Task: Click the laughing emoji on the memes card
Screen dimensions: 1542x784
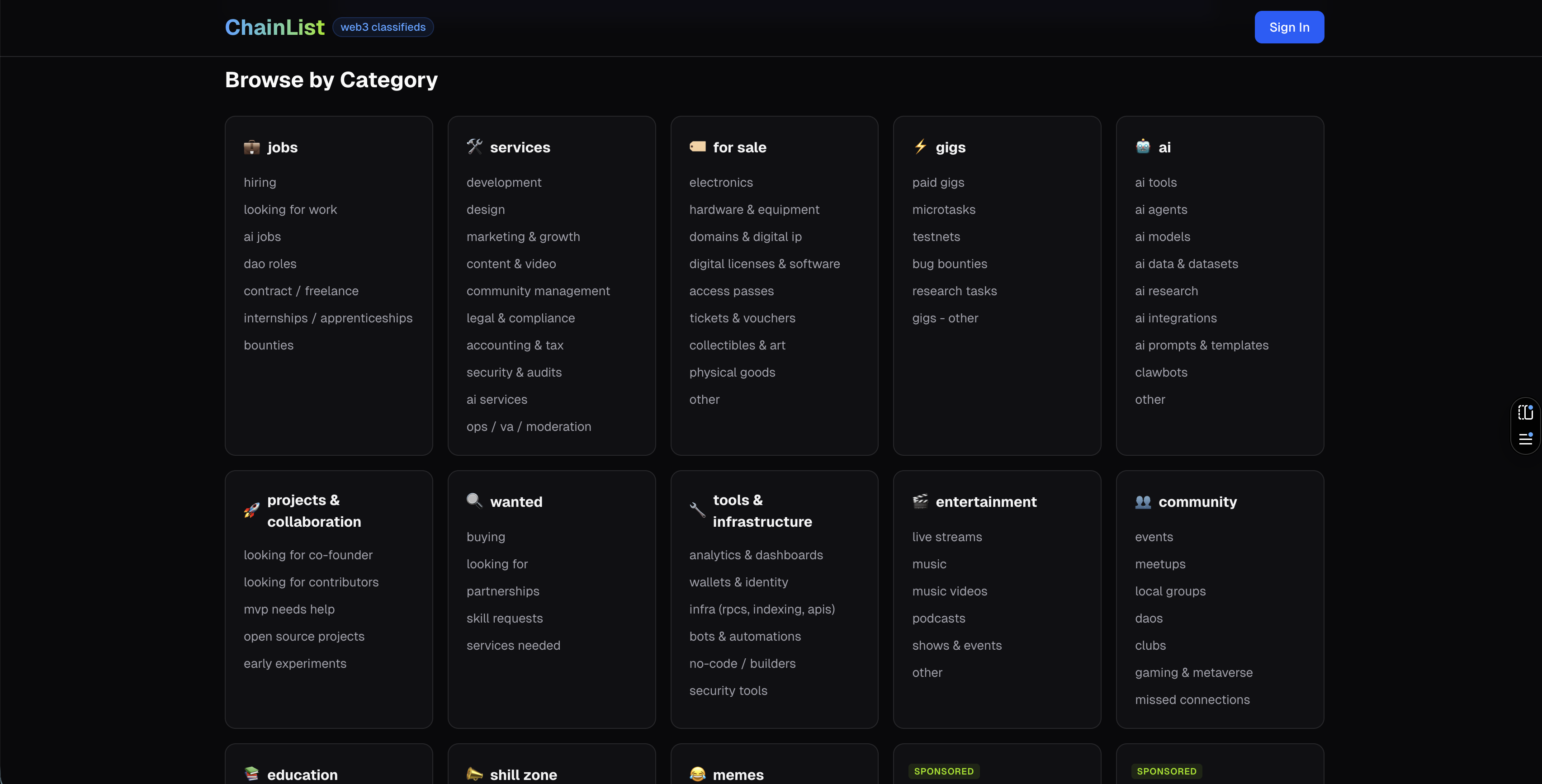Action: pyautogui.click(x=697, y=774)
